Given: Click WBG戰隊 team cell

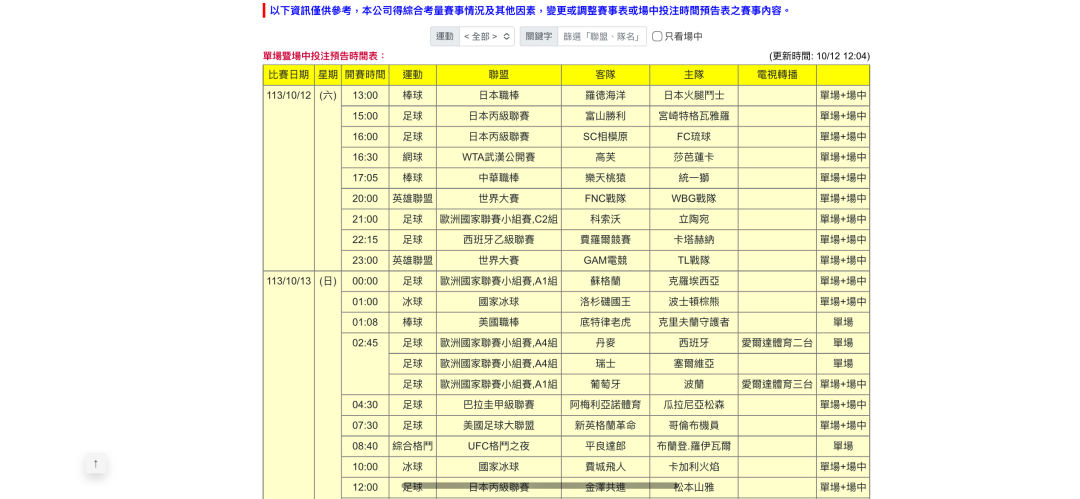Looking at the screenshot, I should (x=694, y=198).
